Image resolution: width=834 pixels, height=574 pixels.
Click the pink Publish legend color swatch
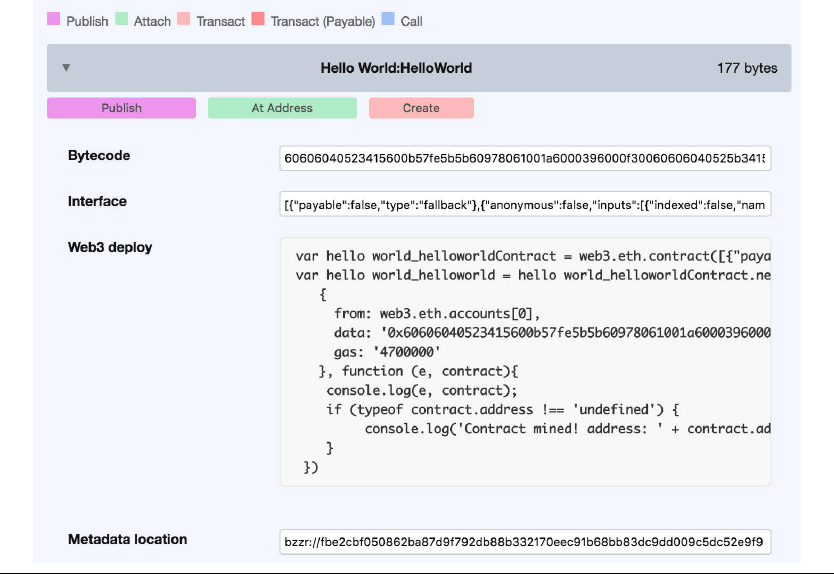point(54,20)
